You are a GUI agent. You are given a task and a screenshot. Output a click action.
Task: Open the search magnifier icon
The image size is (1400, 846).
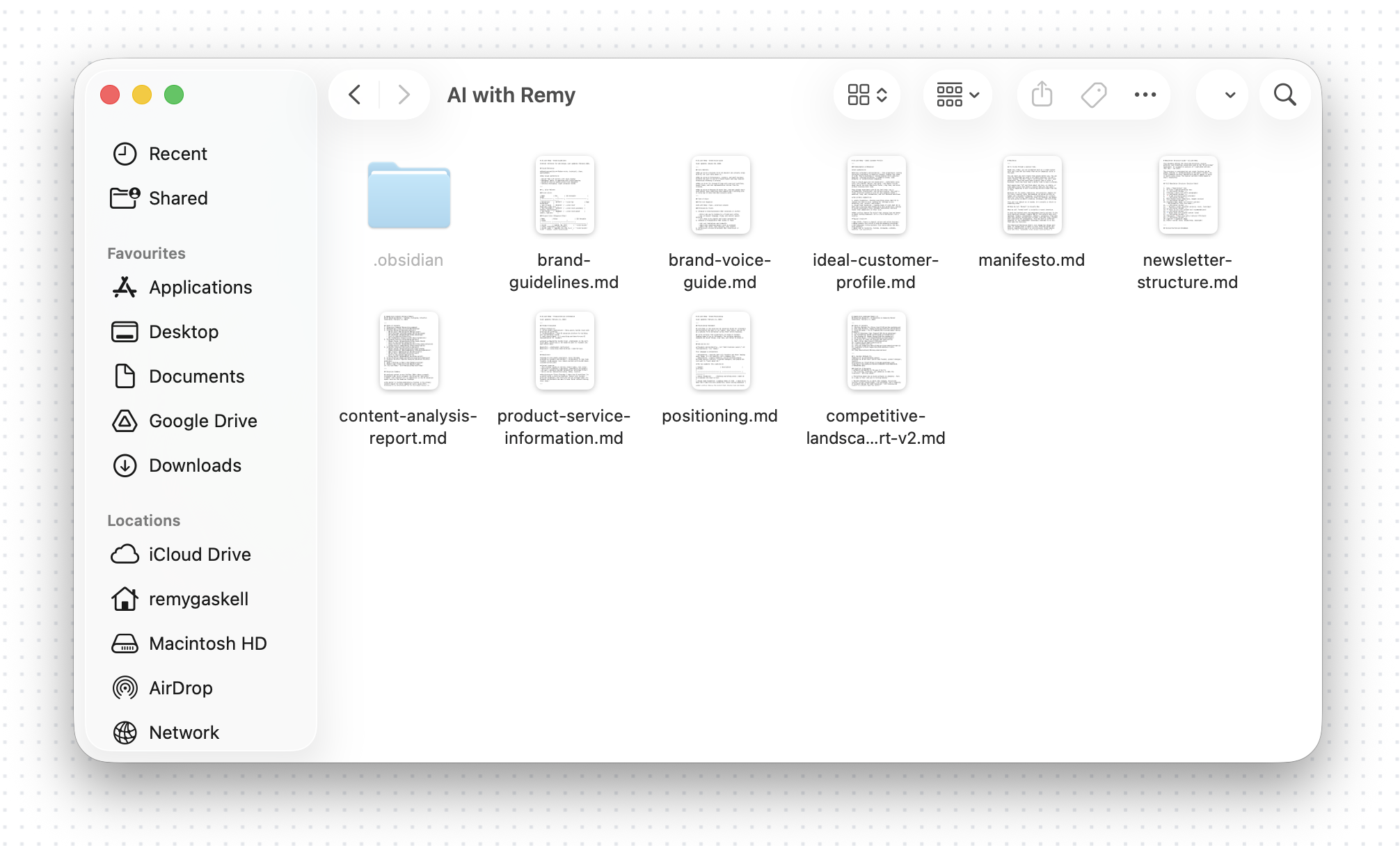(1284, 95)
